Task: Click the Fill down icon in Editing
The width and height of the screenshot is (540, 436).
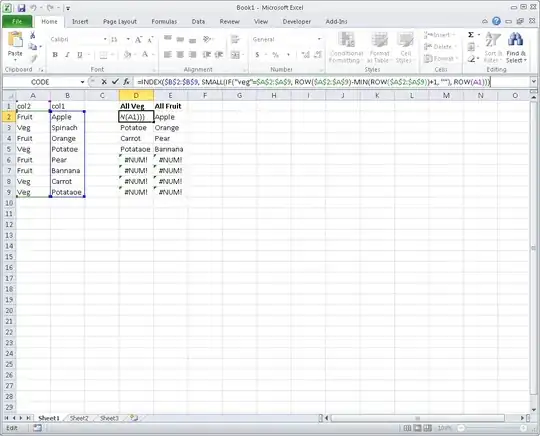Action: 471,46
